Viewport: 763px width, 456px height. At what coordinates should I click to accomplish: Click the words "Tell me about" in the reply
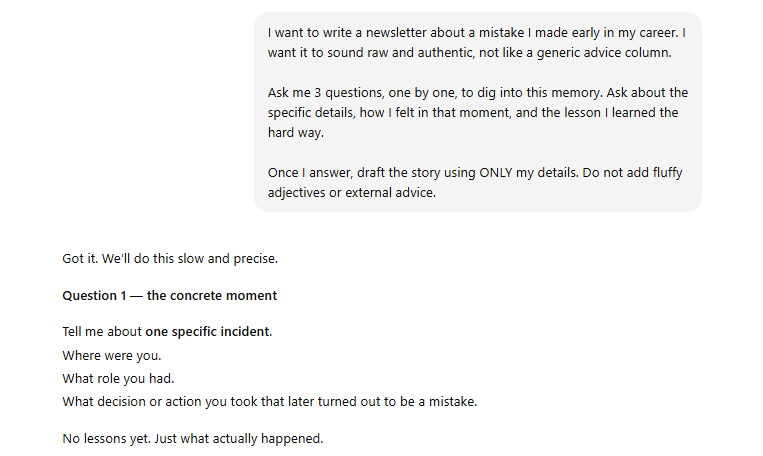coord(102,331)
